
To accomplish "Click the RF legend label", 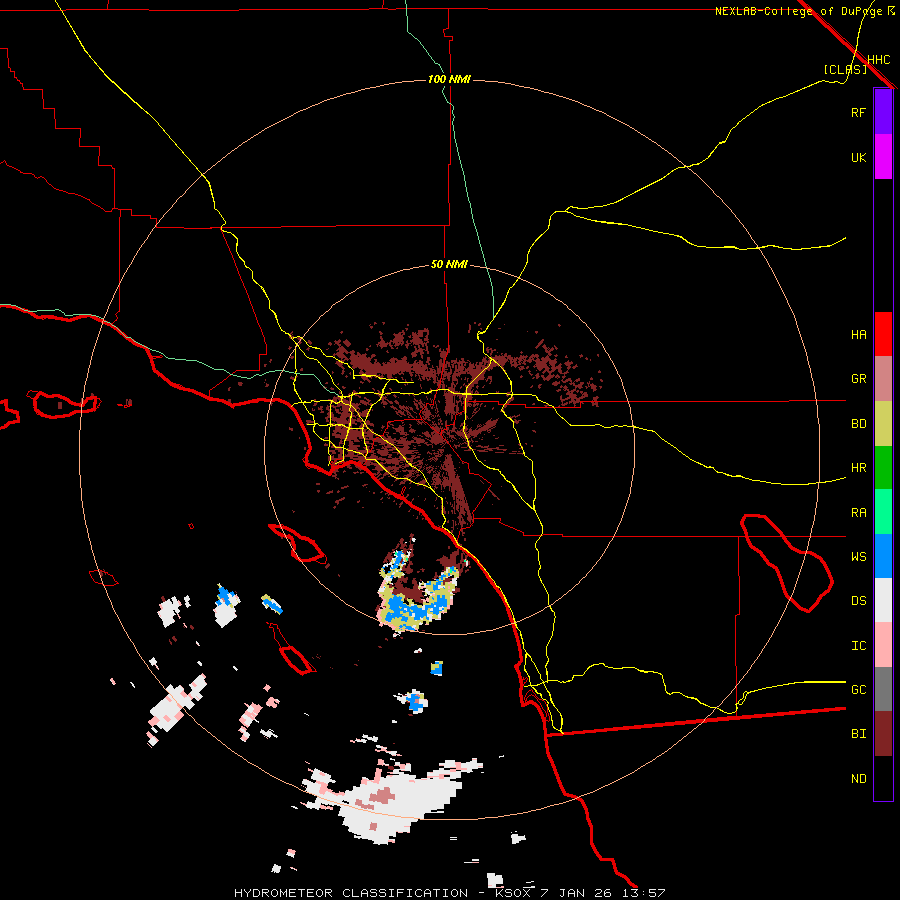I will 858,112.
